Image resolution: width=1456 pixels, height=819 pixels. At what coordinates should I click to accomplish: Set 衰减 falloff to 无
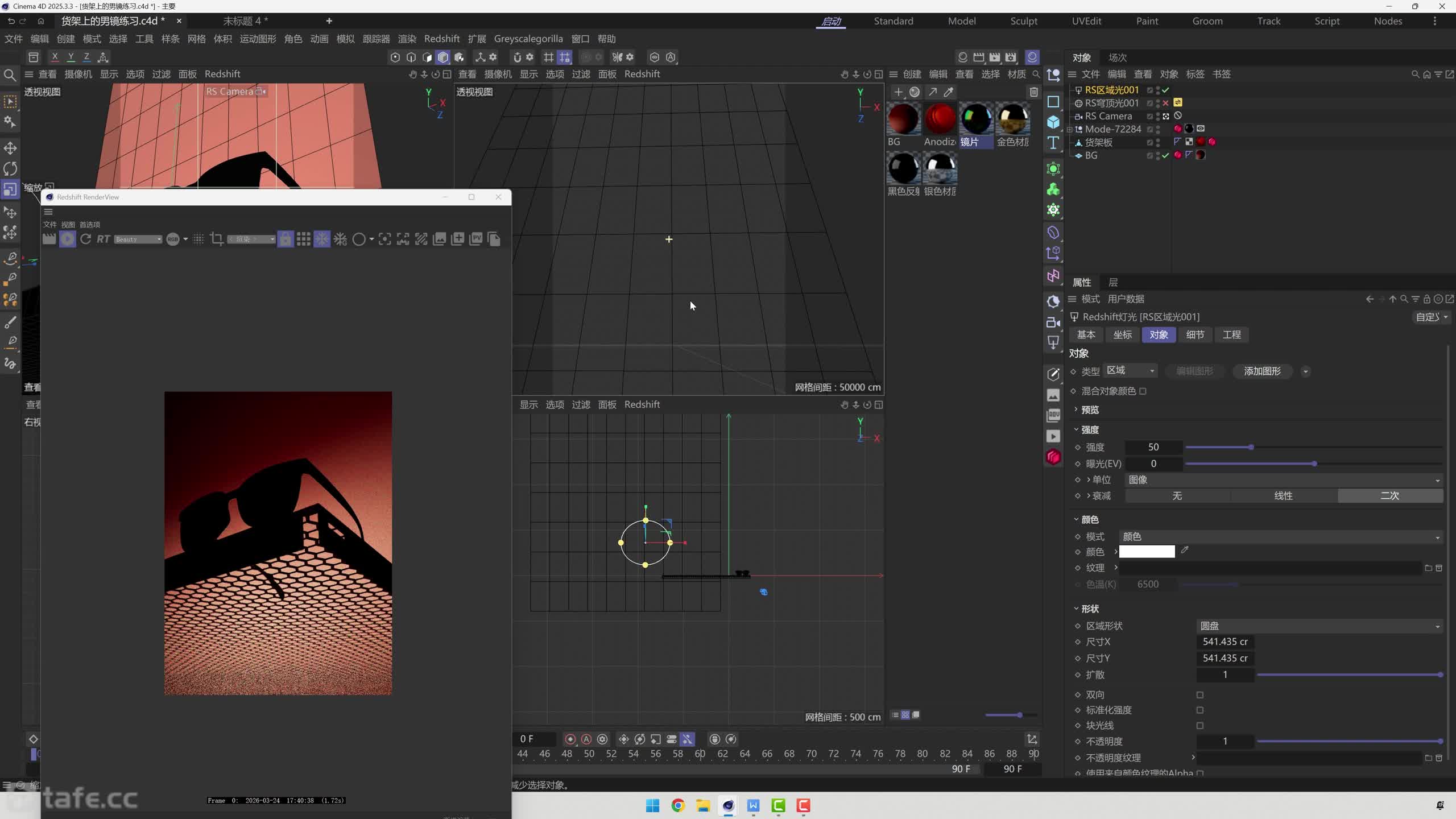[1177, 496]
